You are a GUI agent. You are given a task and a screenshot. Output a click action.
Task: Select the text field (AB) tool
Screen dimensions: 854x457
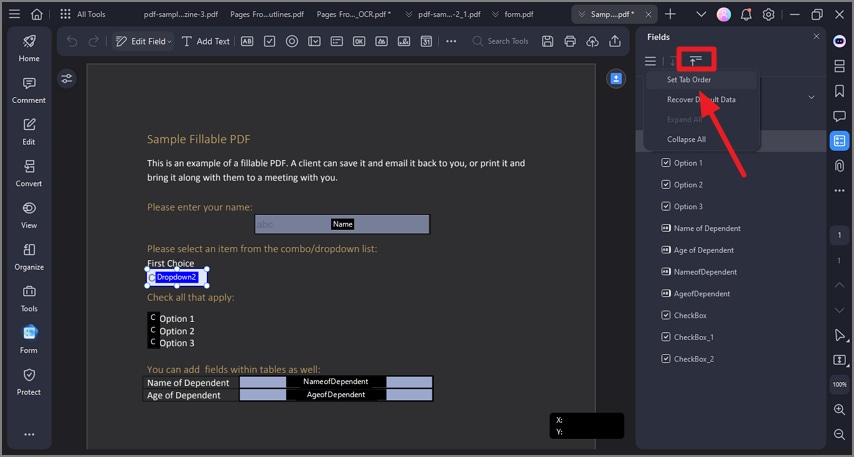(247, 41)
